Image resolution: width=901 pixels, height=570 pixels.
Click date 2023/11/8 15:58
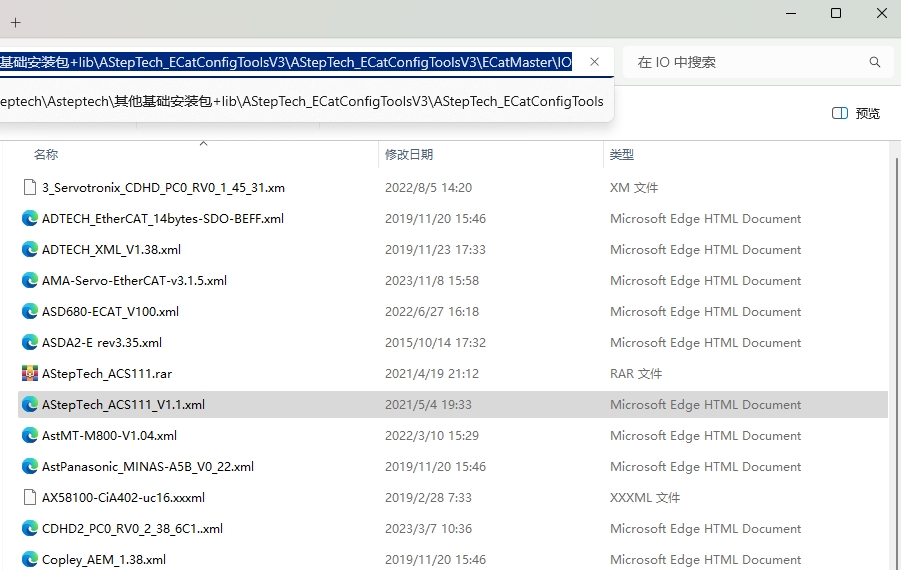(432, 281)
